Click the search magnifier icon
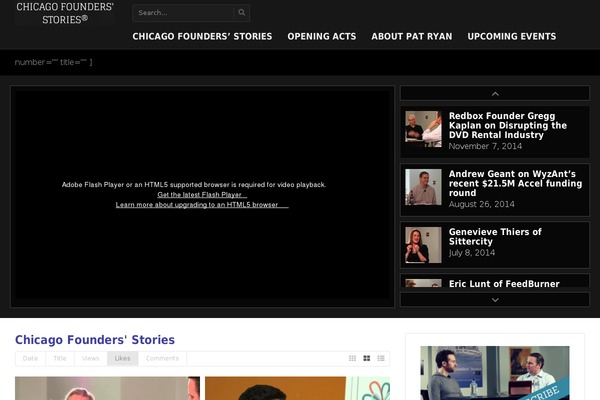This screenshot has width=600, height=400. [241, 13]
